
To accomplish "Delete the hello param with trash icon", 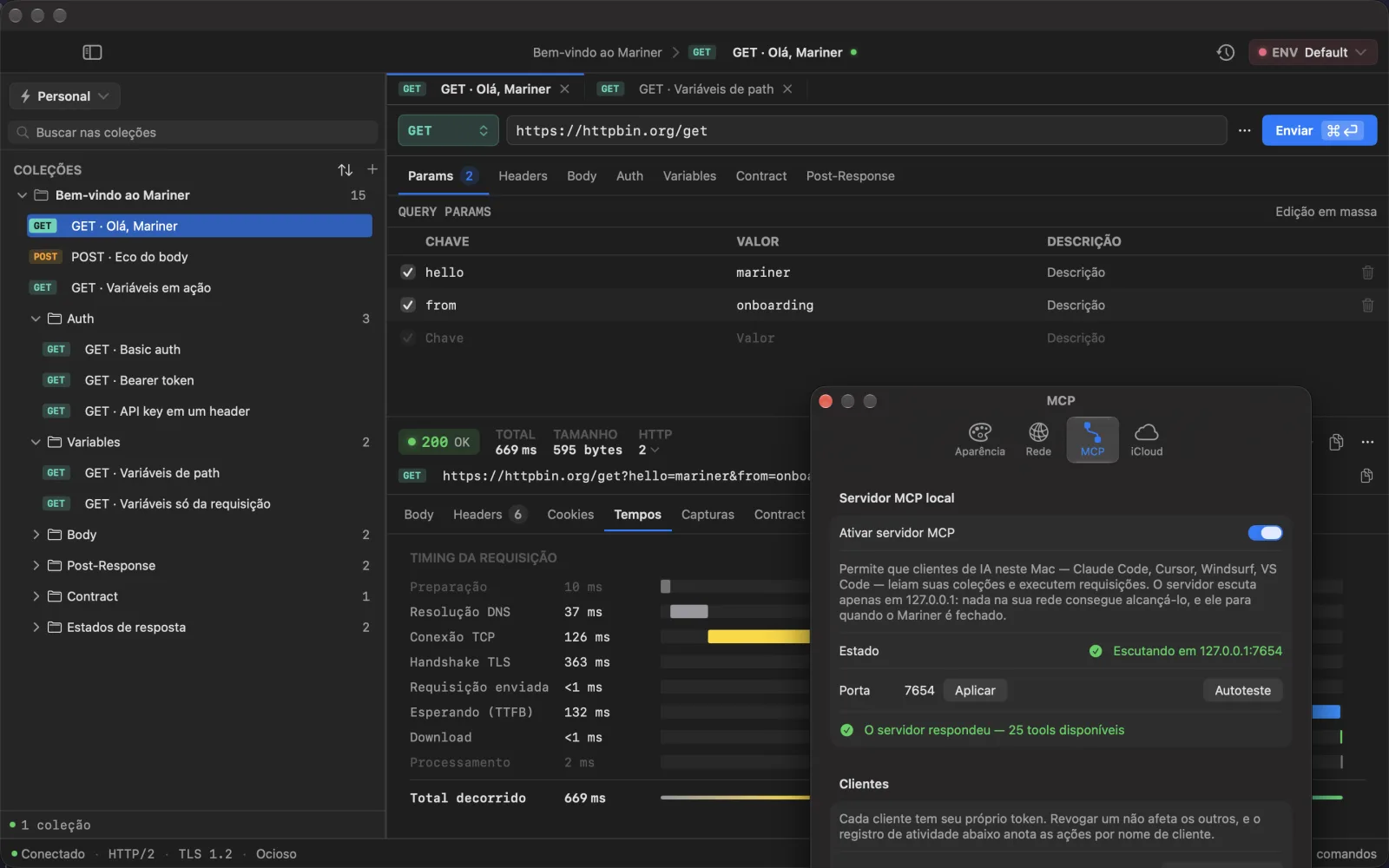I will pyautogui.click(x=1367, y=273).
